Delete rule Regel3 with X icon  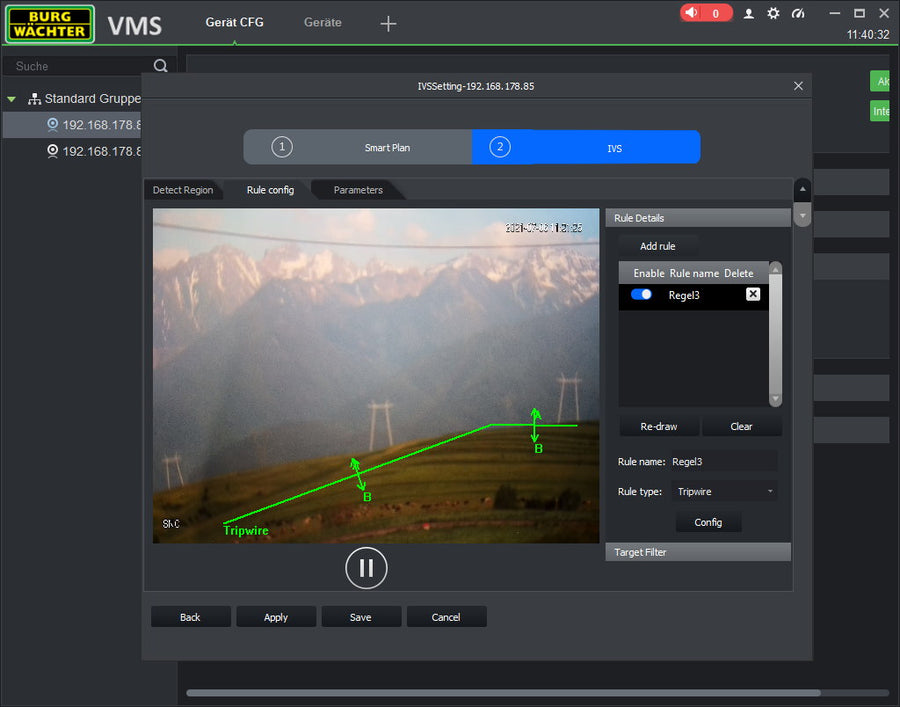pos(753,294)
